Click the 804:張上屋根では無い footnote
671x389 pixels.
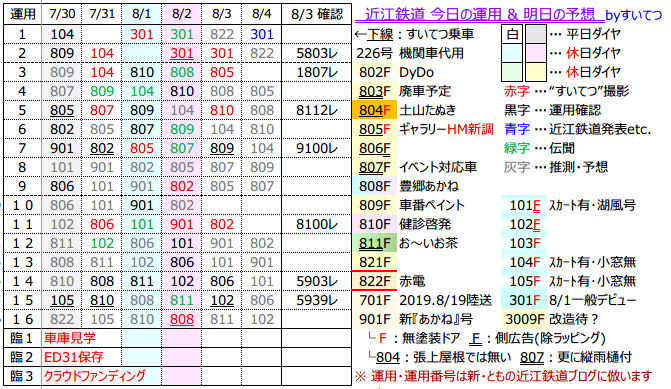click(x=440, y=357)
